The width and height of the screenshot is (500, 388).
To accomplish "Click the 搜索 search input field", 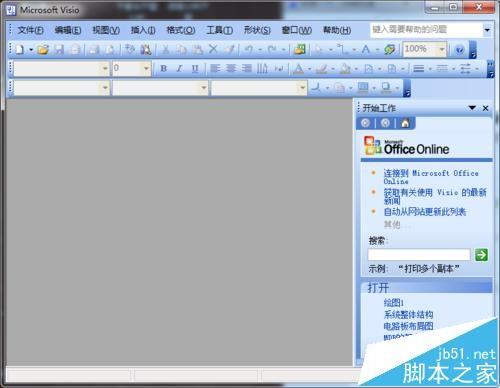I will click(x=419, y=255).
